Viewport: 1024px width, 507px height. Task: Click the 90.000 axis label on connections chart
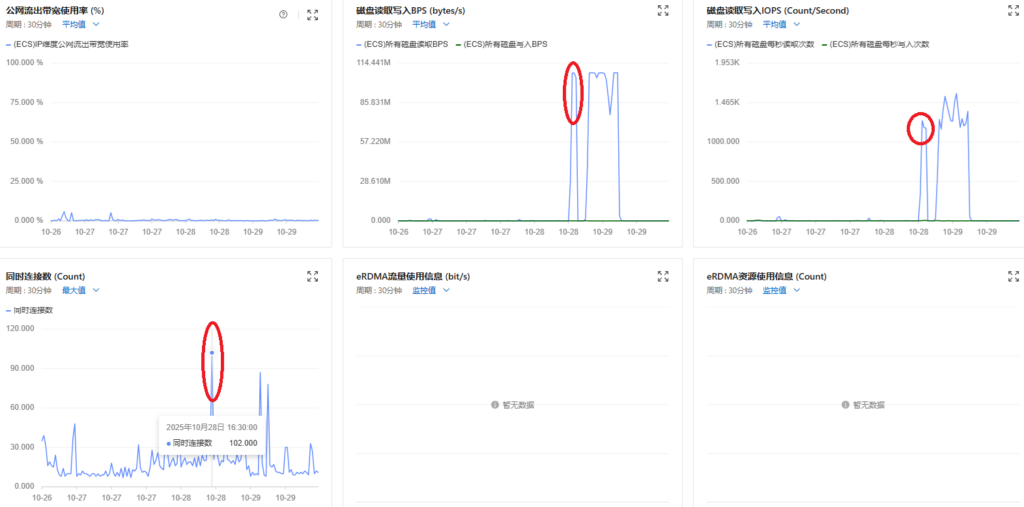click(22, 368)
